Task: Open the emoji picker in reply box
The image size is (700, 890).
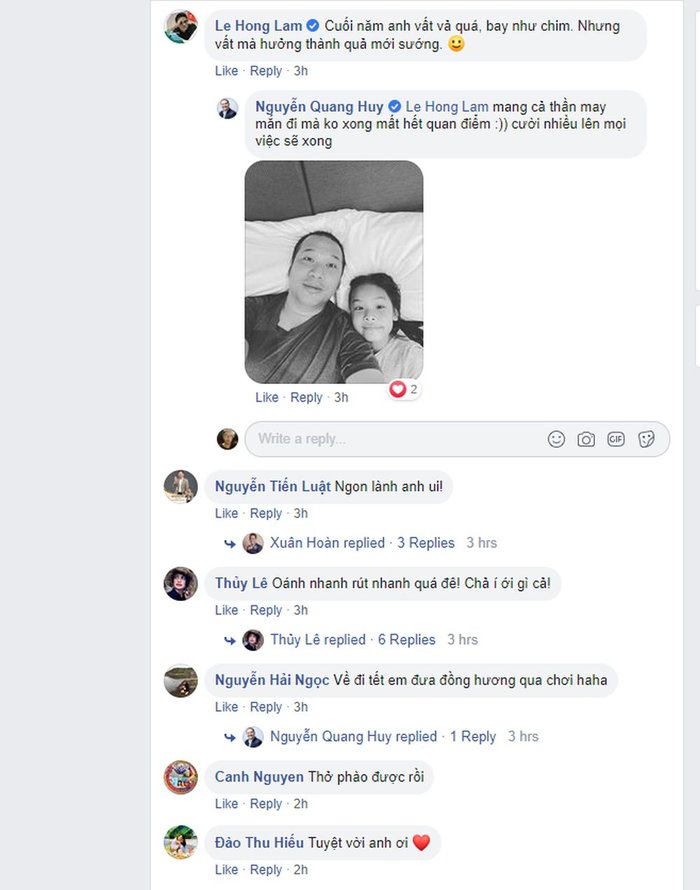Action: coord(557,439)
